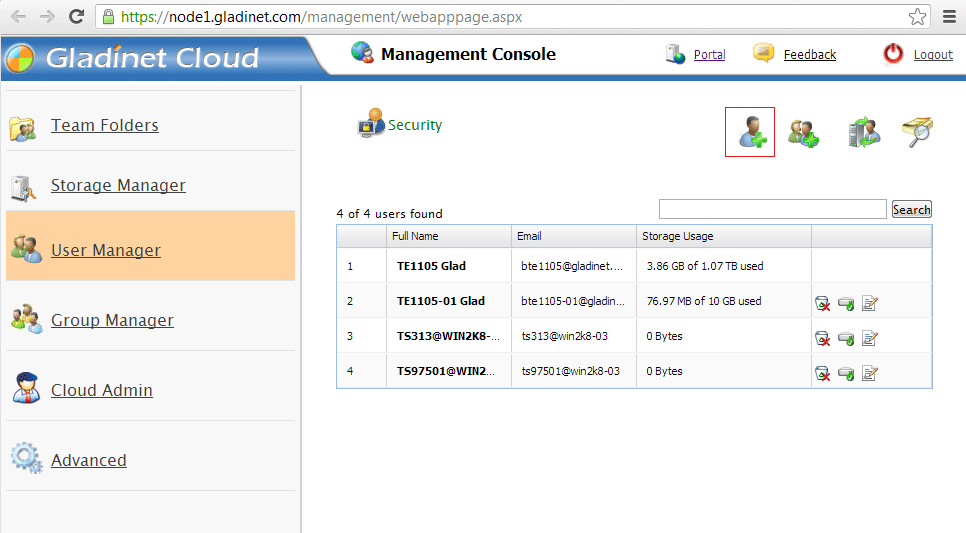The width and height of the screenshot is (966, 533).
Task: Open the browser menu button
Action: [x=949, y=17]
